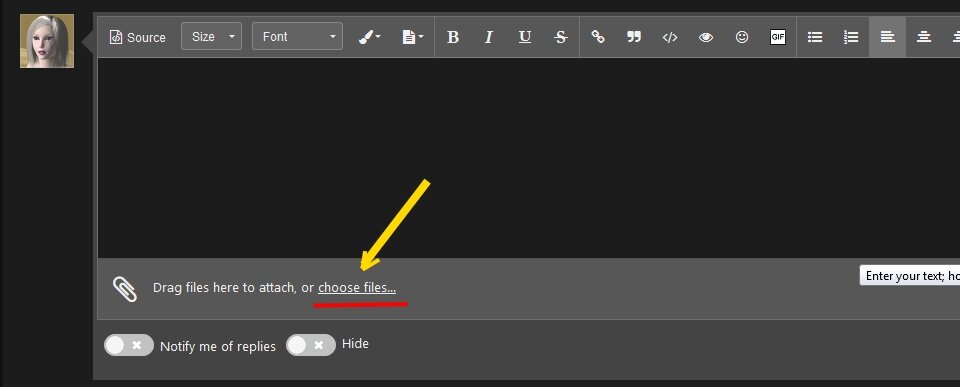Click the user avatar thumbnail
The height and width of the screenshot is (387, 960).
tap(47, 41)
